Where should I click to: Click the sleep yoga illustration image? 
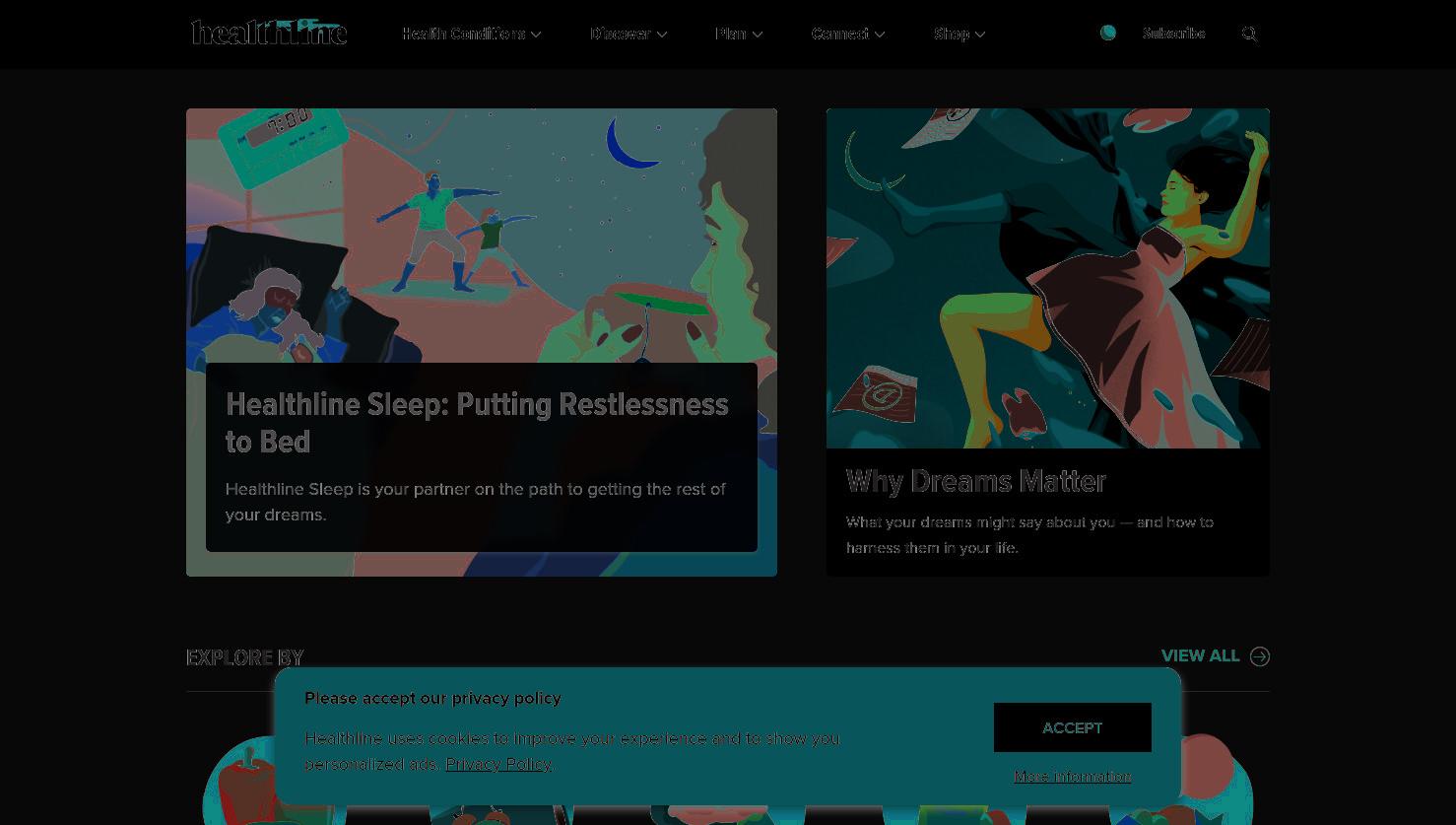tap(482, 236)
